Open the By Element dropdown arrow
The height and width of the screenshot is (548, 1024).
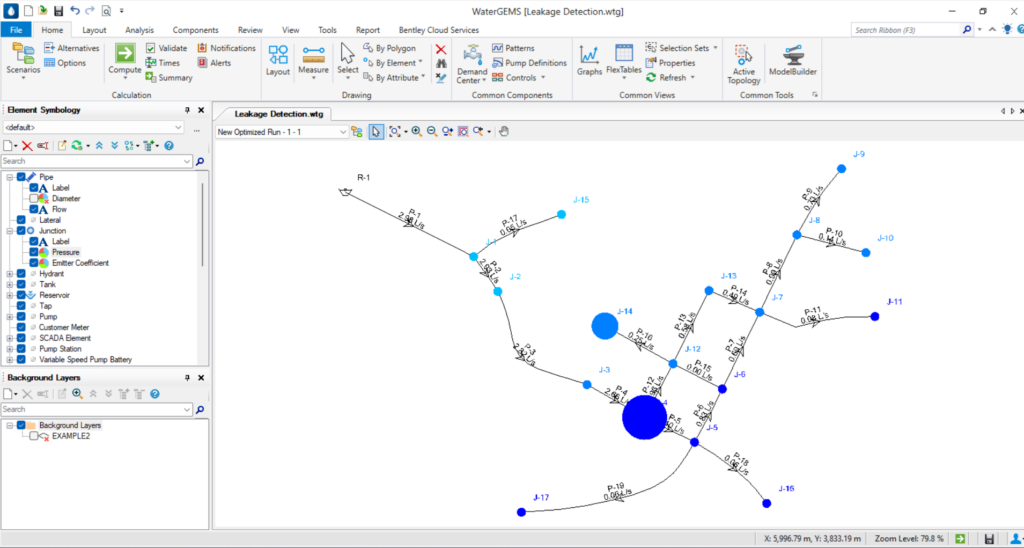[421, 63]
